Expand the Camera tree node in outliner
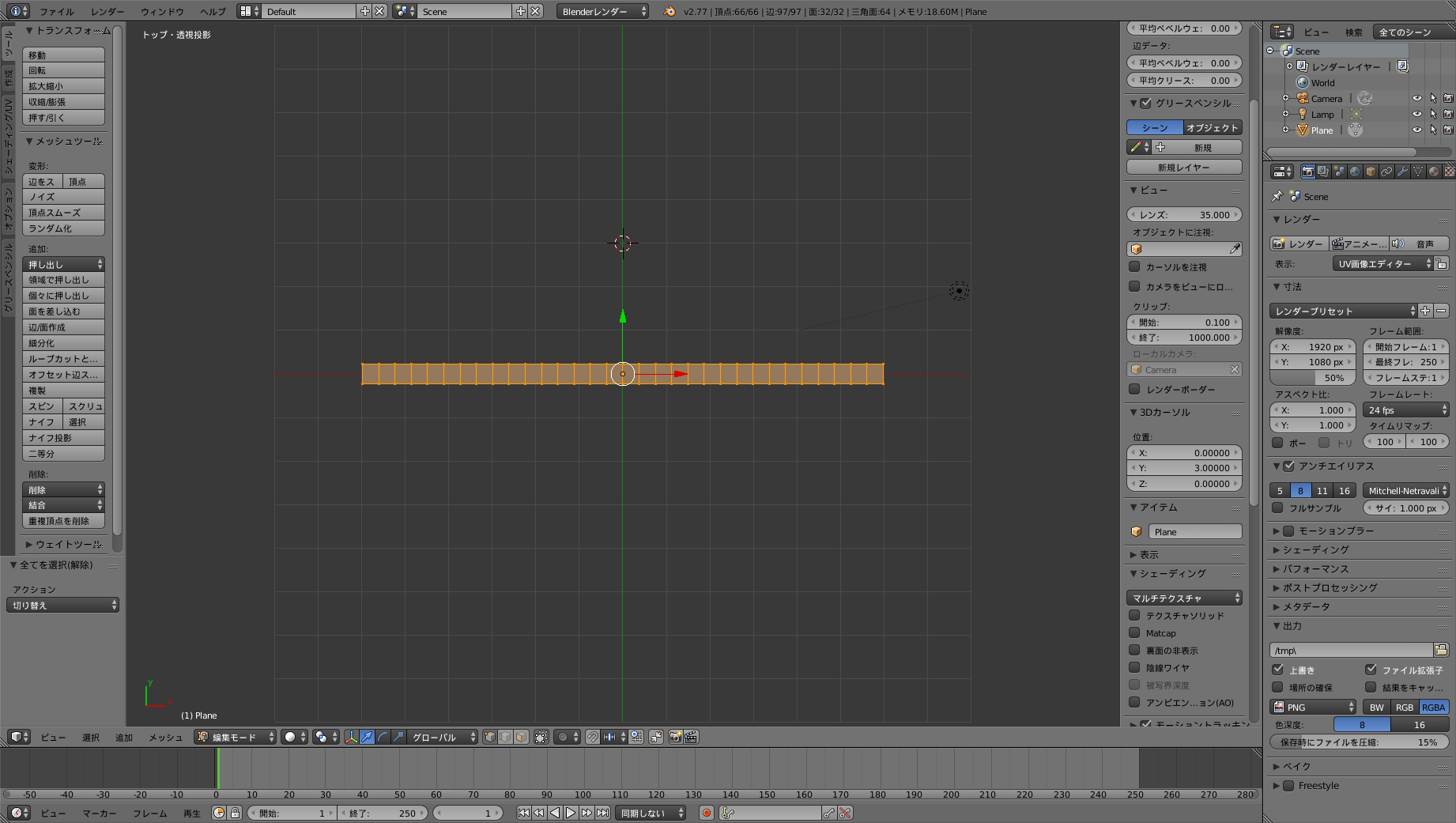 point(1286,99)
